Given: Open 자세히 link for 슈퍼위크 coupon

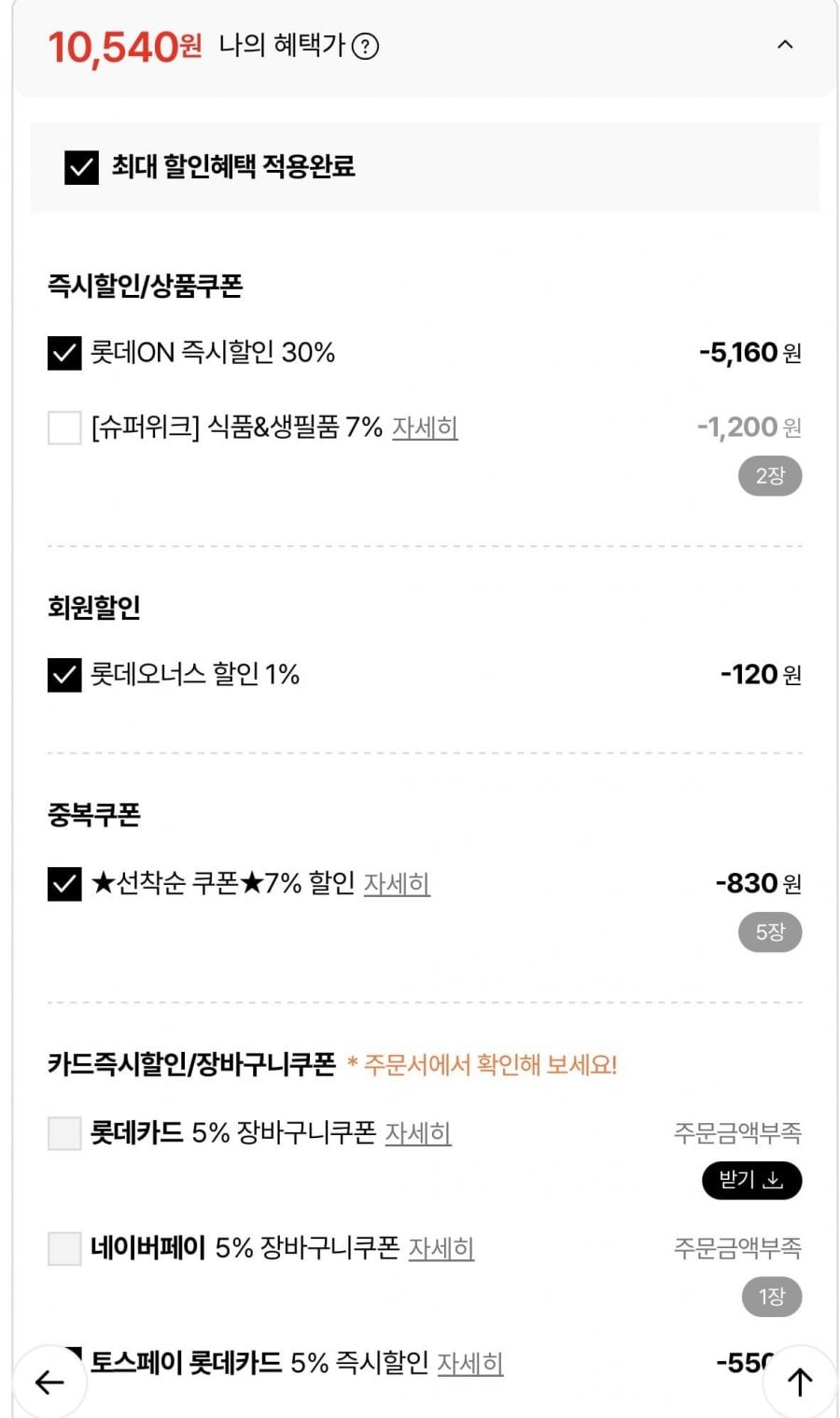Looking at the screenshot, I should click(425, 428).
